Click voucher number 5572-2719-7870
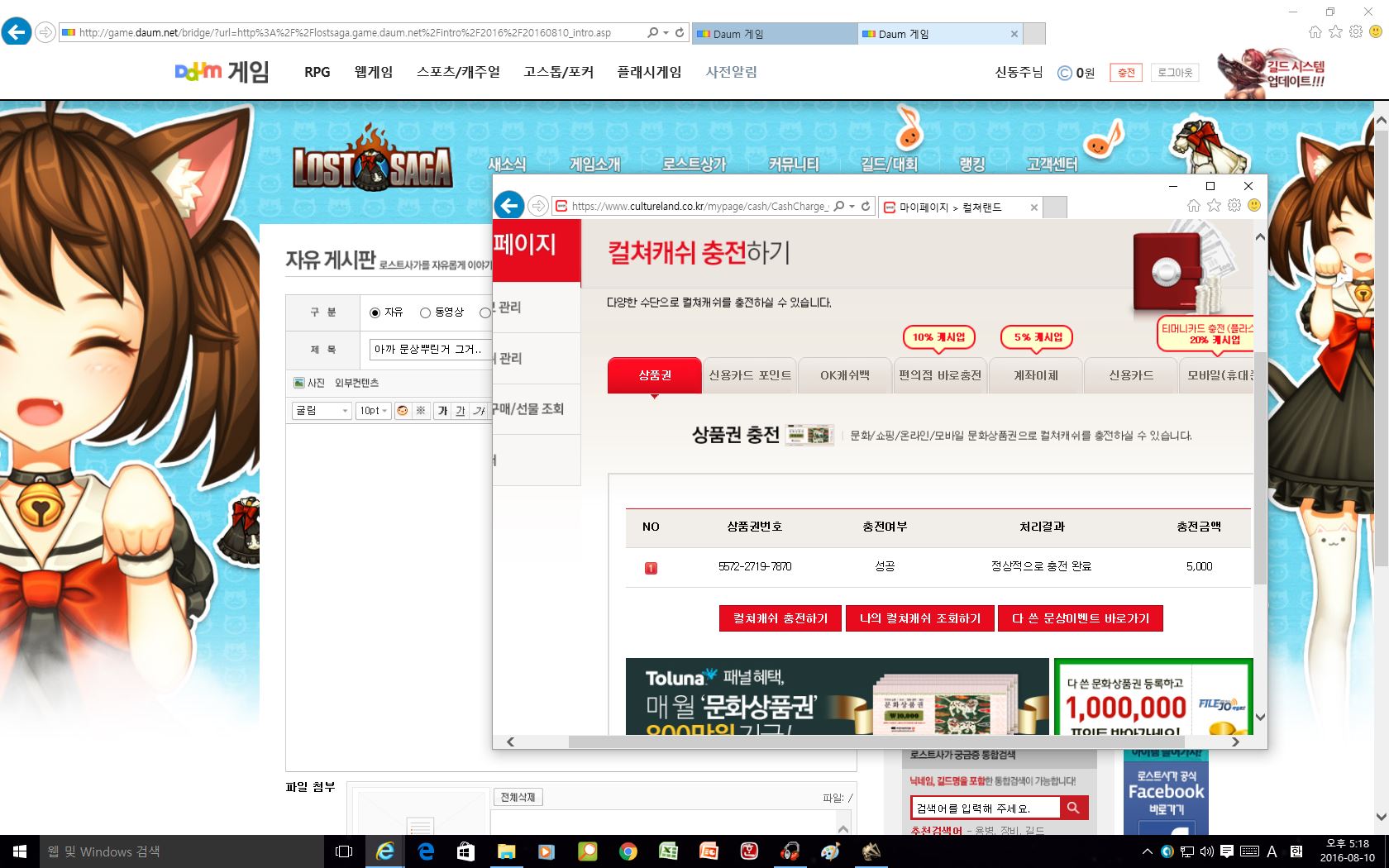The image size is (1389, 868). 755,567
